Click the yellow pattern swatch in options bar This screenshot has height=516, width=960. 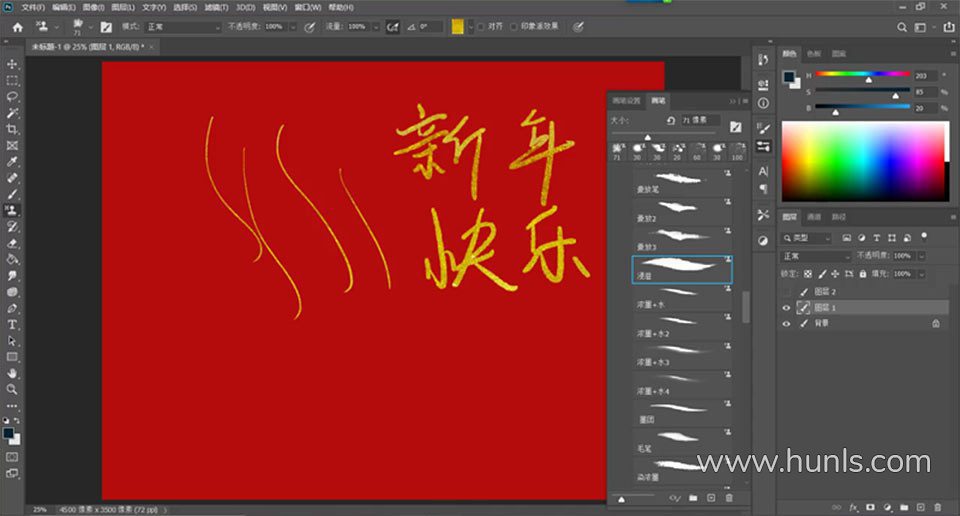tap(457, 26)
